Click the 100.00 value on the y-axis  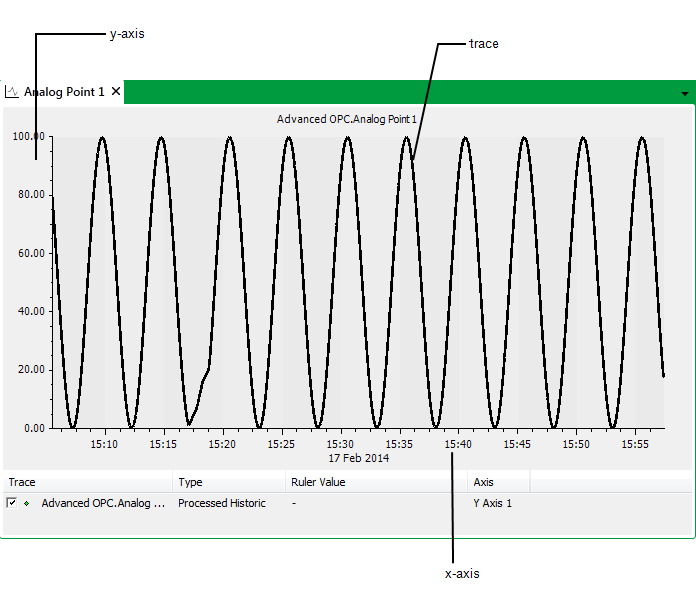[28, 137]
